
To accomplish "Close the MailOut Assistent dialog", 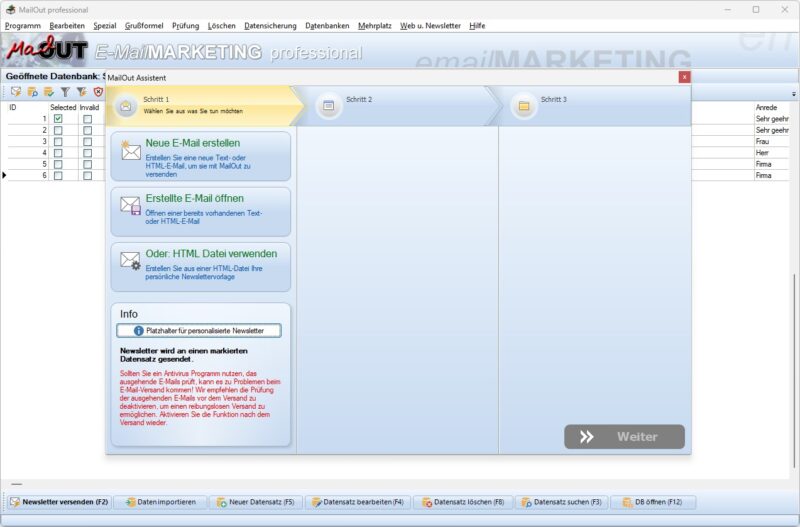I will pyautogui.click(x=684, y=77).
